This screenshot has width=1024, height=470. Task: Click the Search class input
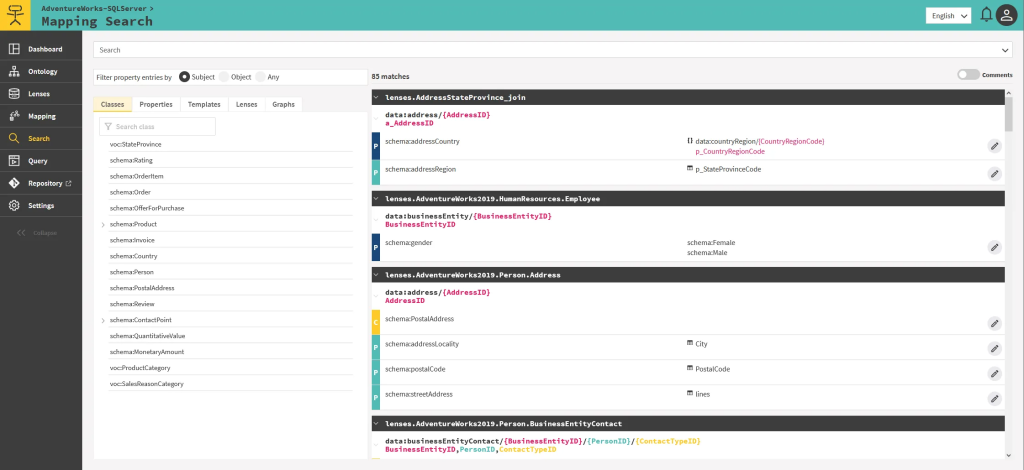[157, 127]
